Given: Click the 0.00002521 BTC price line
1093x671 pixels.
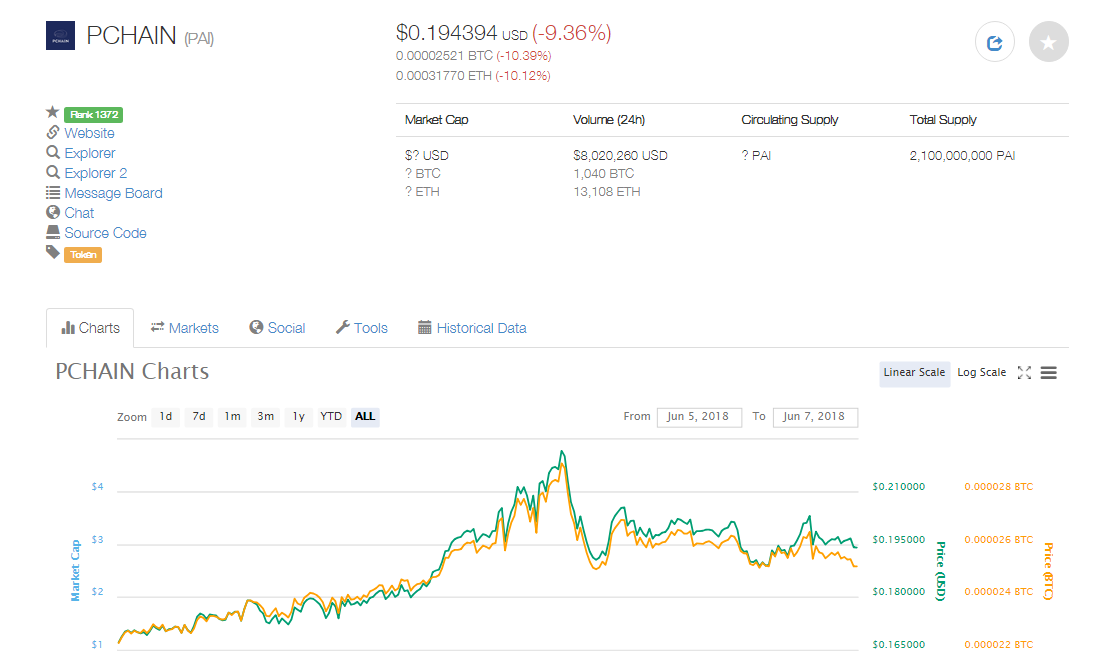Looking at the screenshot, I should coord(473,56).
